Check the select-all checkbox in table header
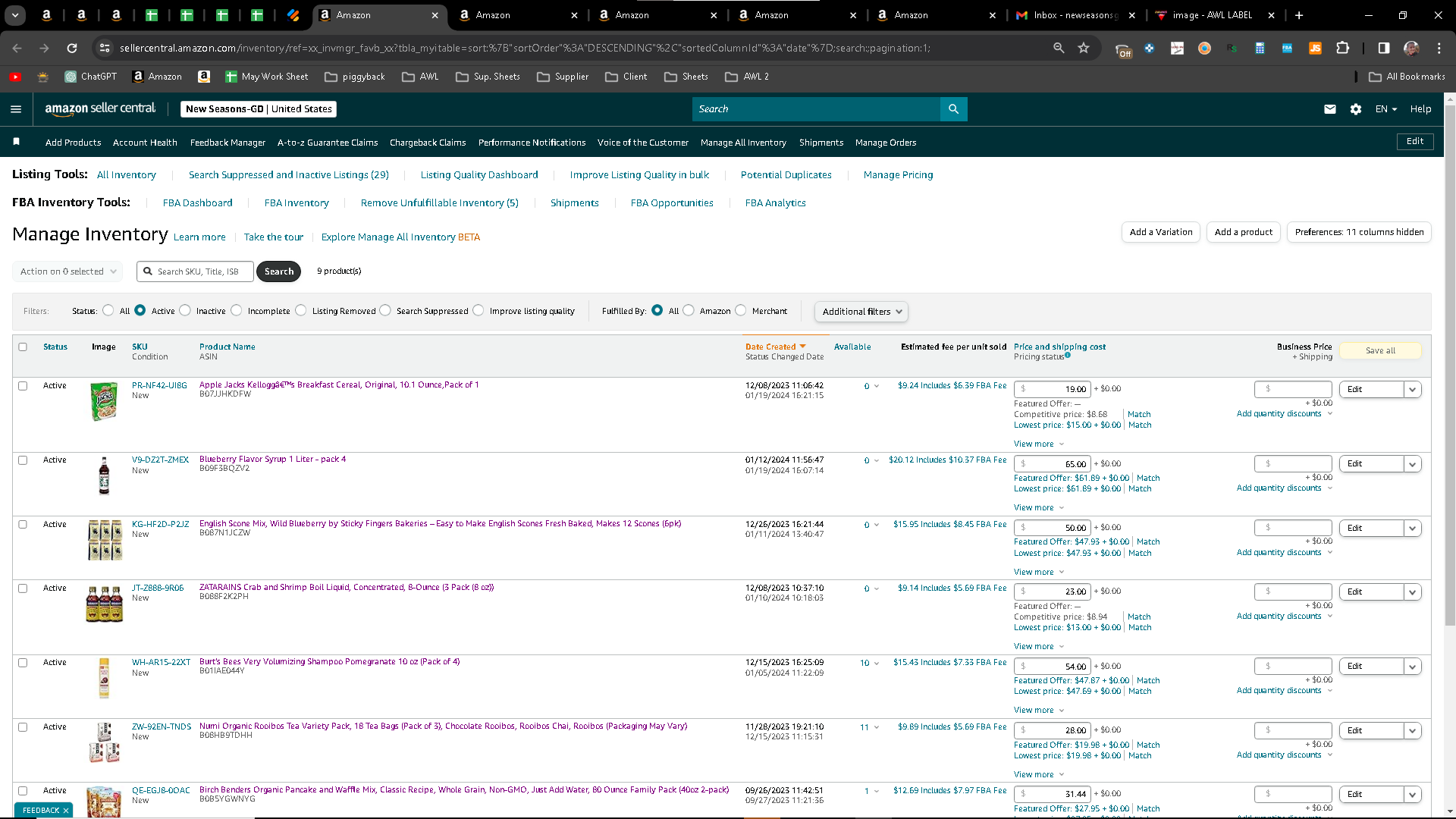Image resolution: width=1456 pixels, height=819 pixels. point(23,347)
